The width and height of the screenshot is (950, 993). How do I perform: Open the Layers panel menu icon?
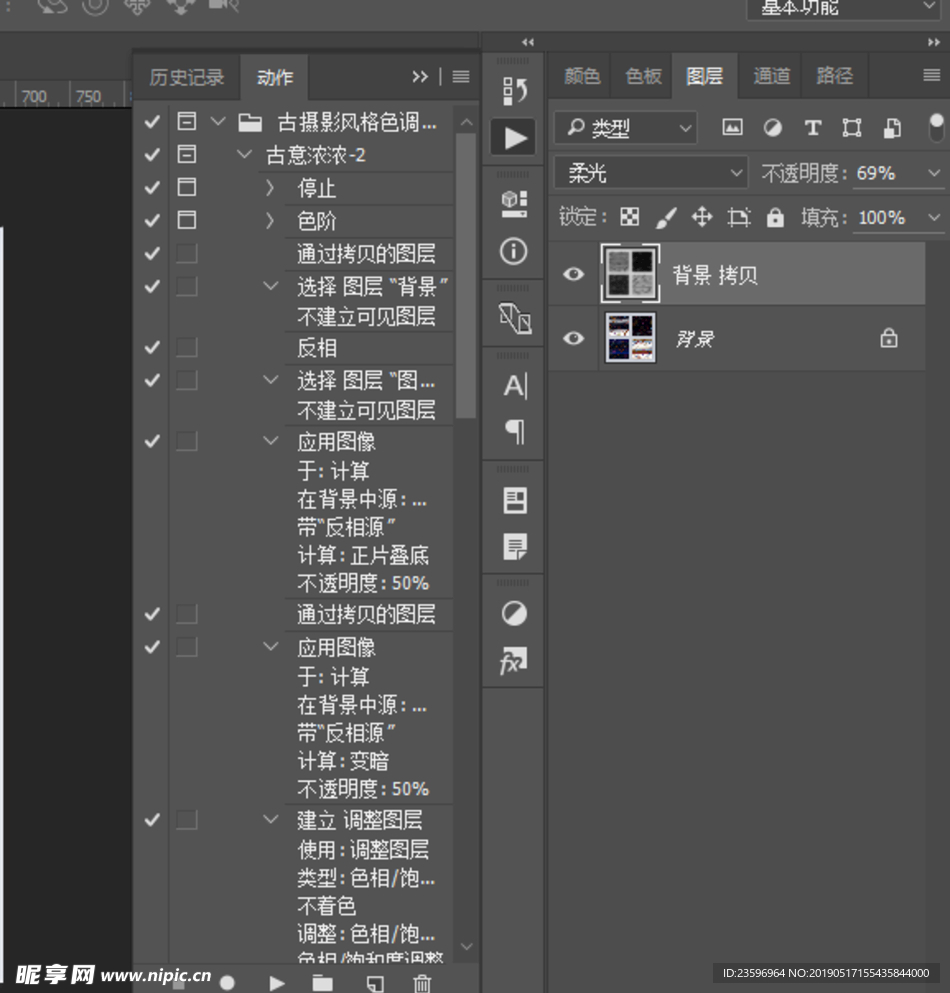[933, 75]
